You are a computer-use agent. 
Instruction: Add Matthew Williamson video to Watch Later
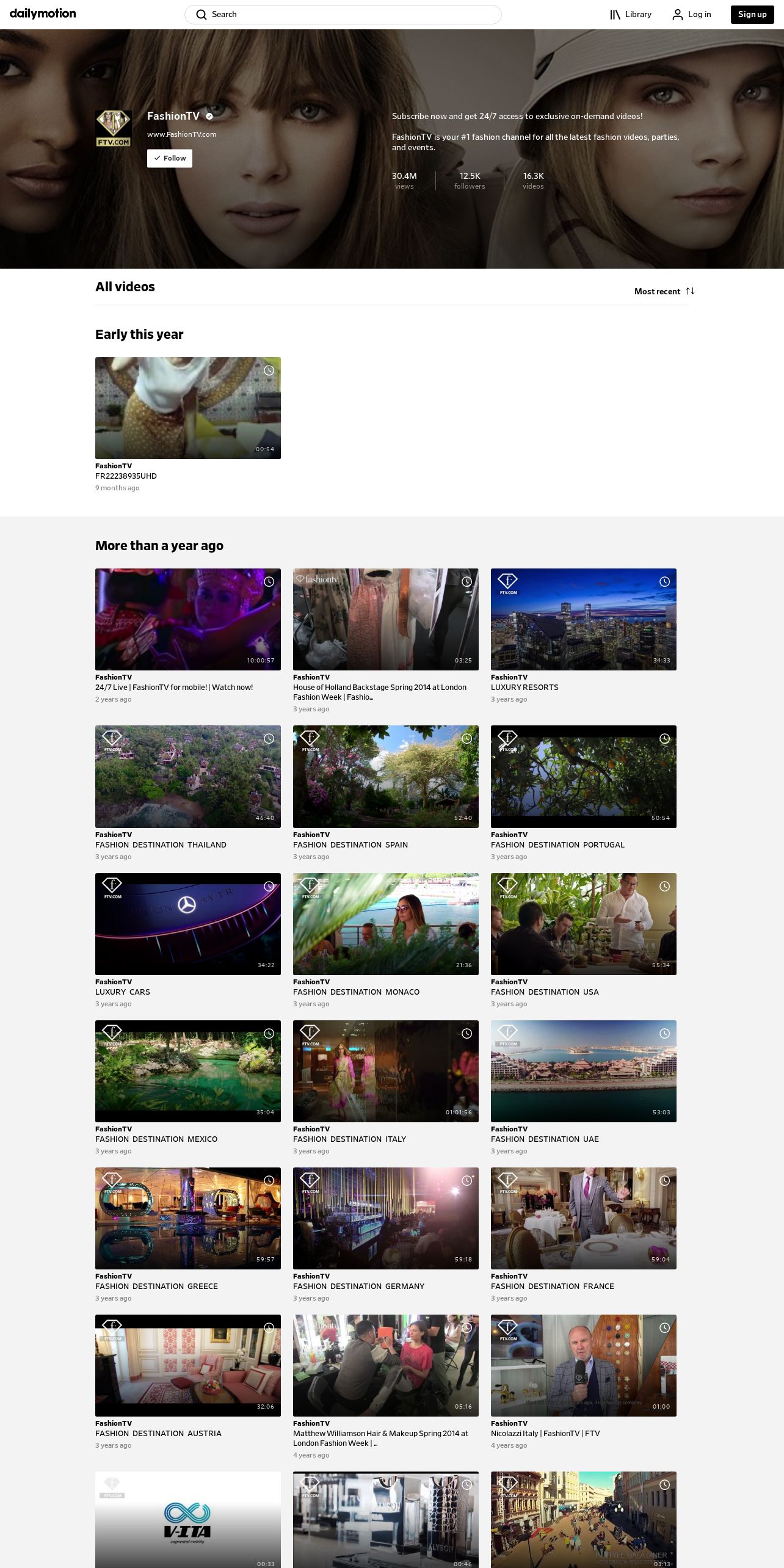pos(466,1328)
